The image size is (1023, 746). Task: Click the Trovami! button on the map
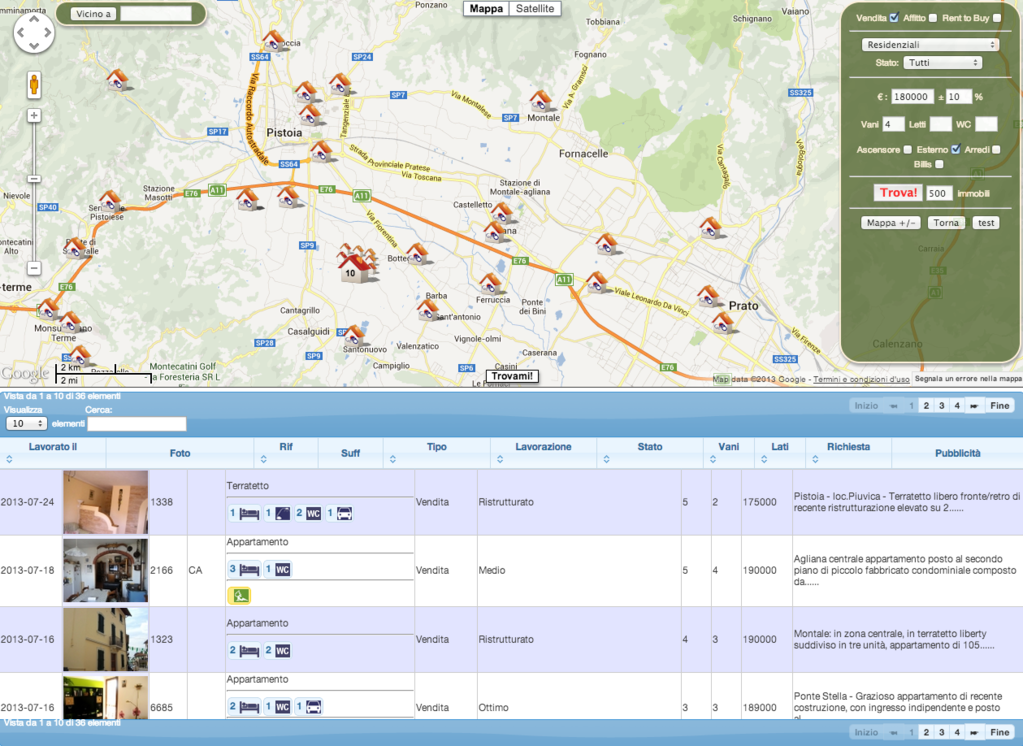(x=512, y=376)
